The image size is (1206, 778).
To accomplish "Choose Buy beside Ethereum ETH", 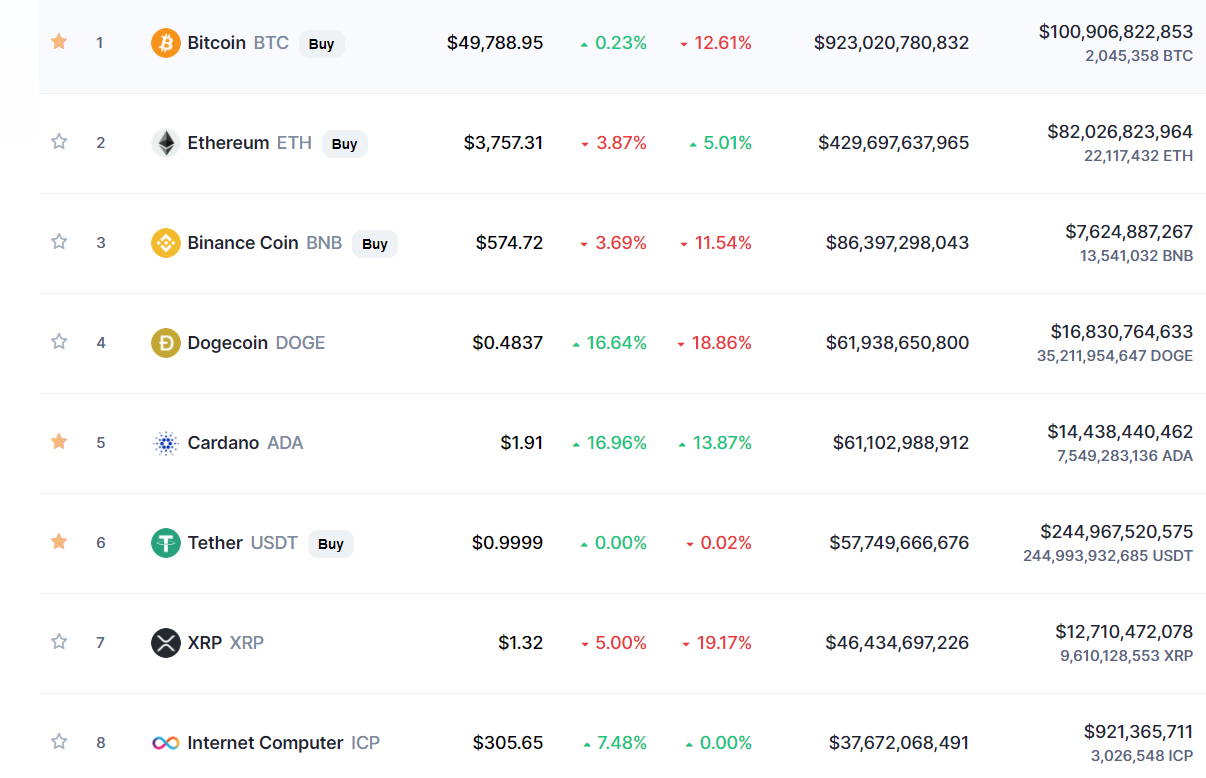I will coord(345,144).
